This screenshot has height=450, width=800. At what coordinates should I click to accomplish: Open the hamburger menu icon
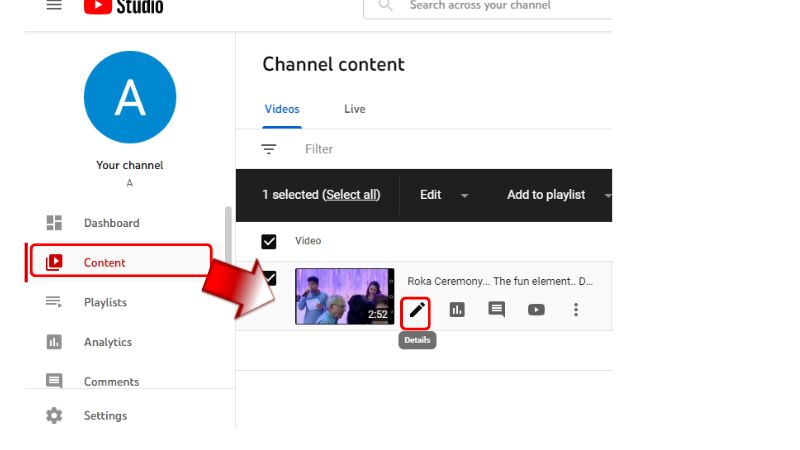click(x=54, y=5)
